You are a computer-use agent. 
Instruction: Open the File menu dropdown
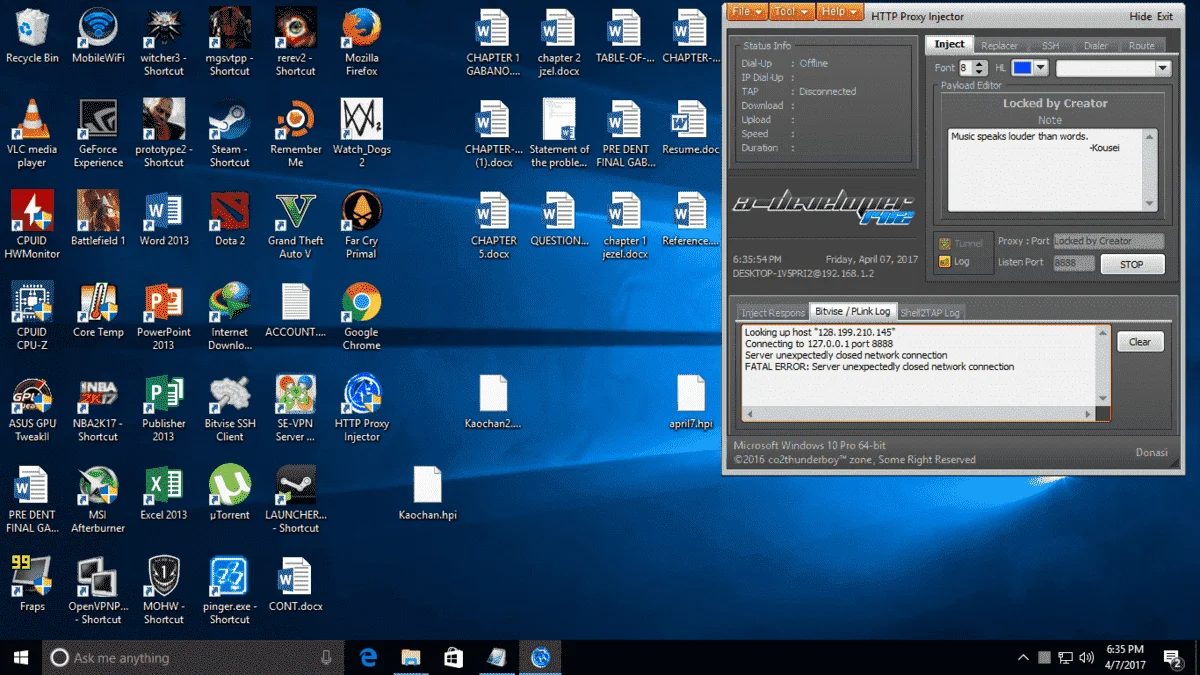coord(747,12)
